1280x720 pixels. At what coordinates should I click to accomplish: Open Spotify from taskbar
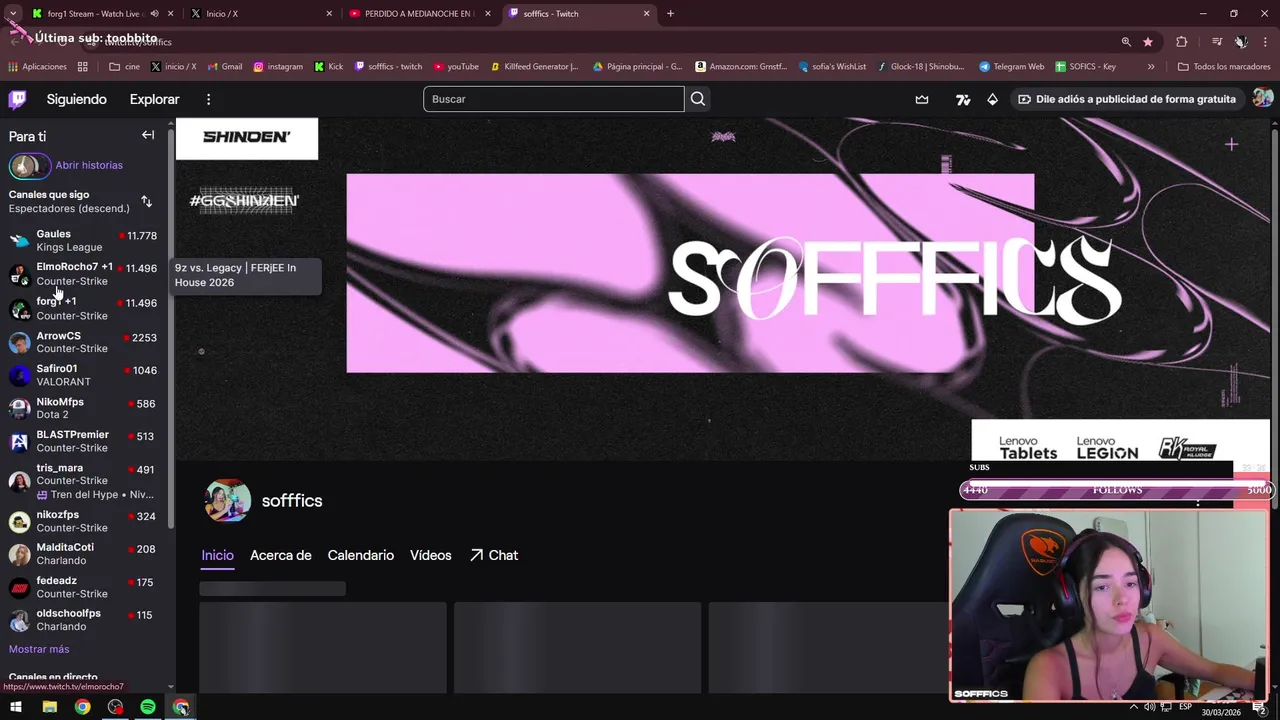(x=148, y=707)
